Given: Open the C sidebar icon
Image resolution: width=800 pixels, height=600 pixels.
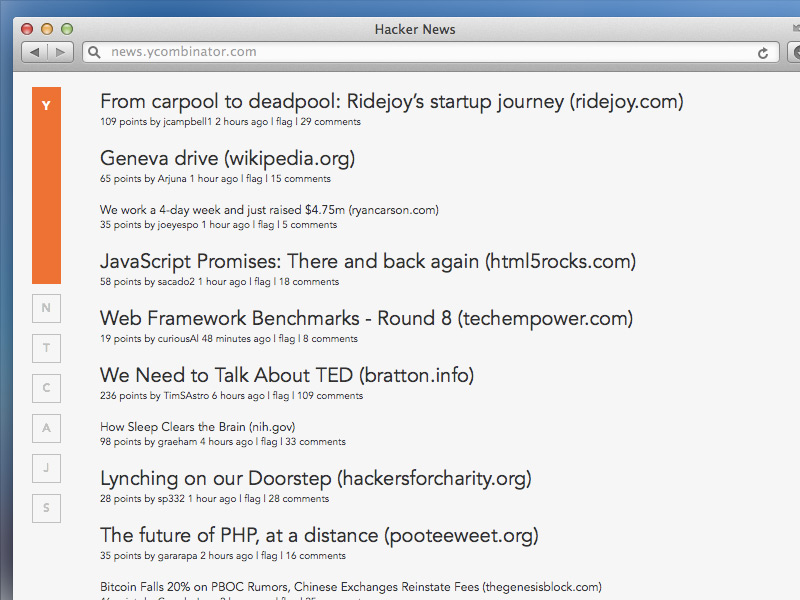Looking at the screenshot, I should (x=46, y=388).
